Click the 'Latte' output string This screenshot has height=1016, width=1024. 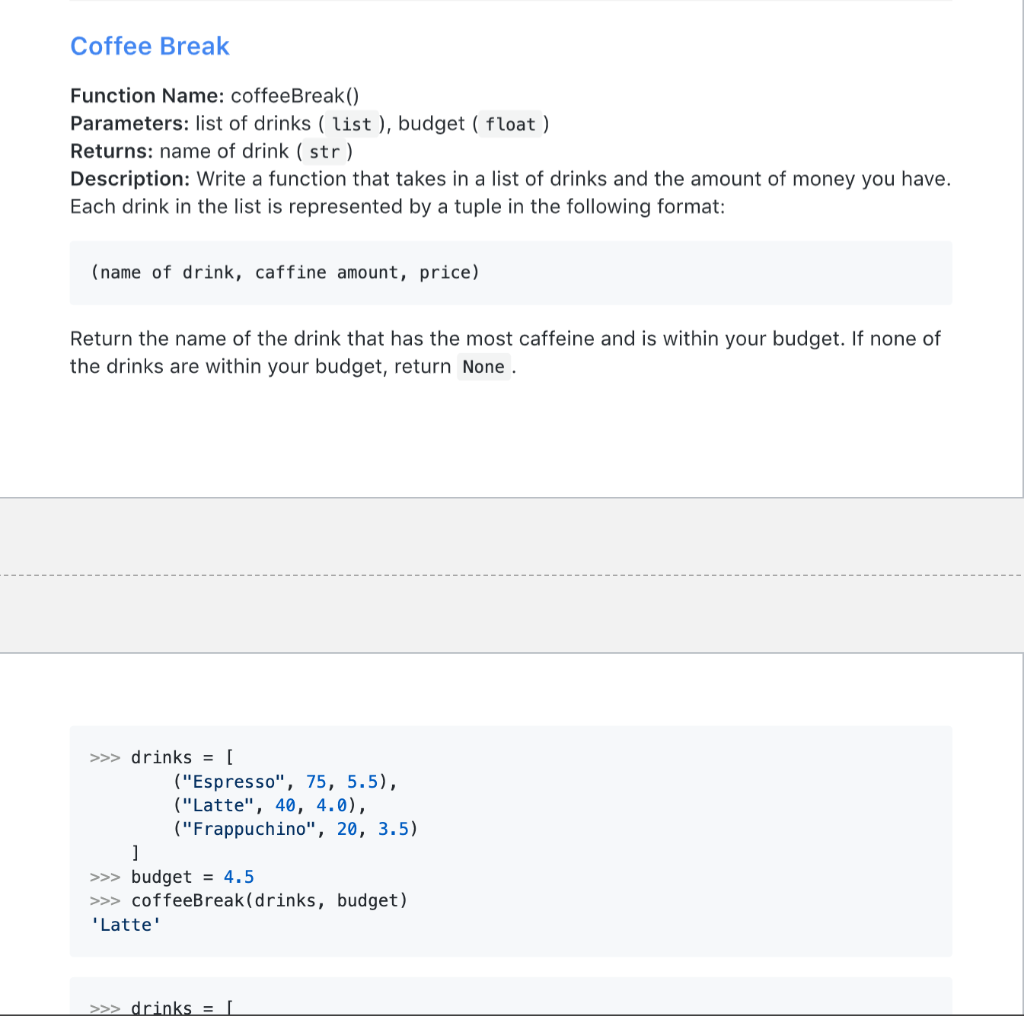click(126, 925)
